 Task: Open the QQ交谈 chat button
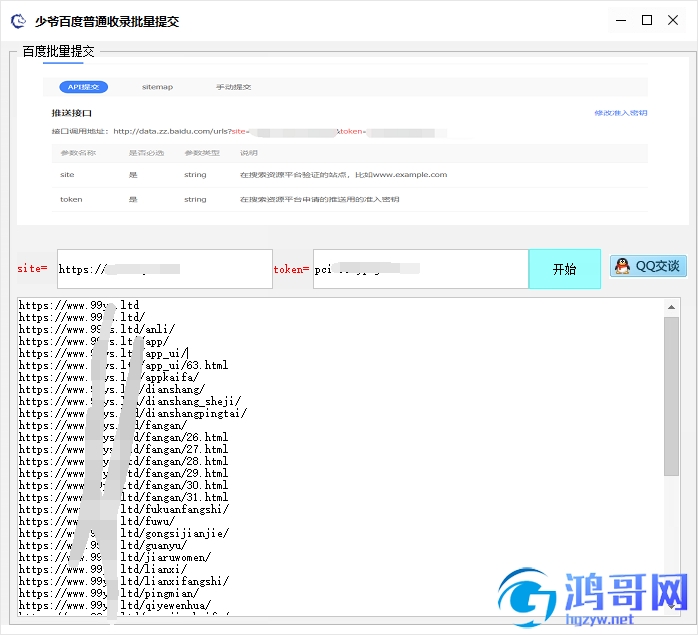(x=648, y=266)
